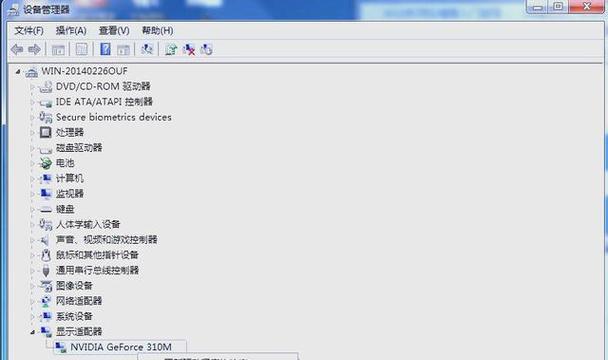Click the 通用串行总线控制器 USB icon
Screen dimensions: 608x360
click(46, 270)
